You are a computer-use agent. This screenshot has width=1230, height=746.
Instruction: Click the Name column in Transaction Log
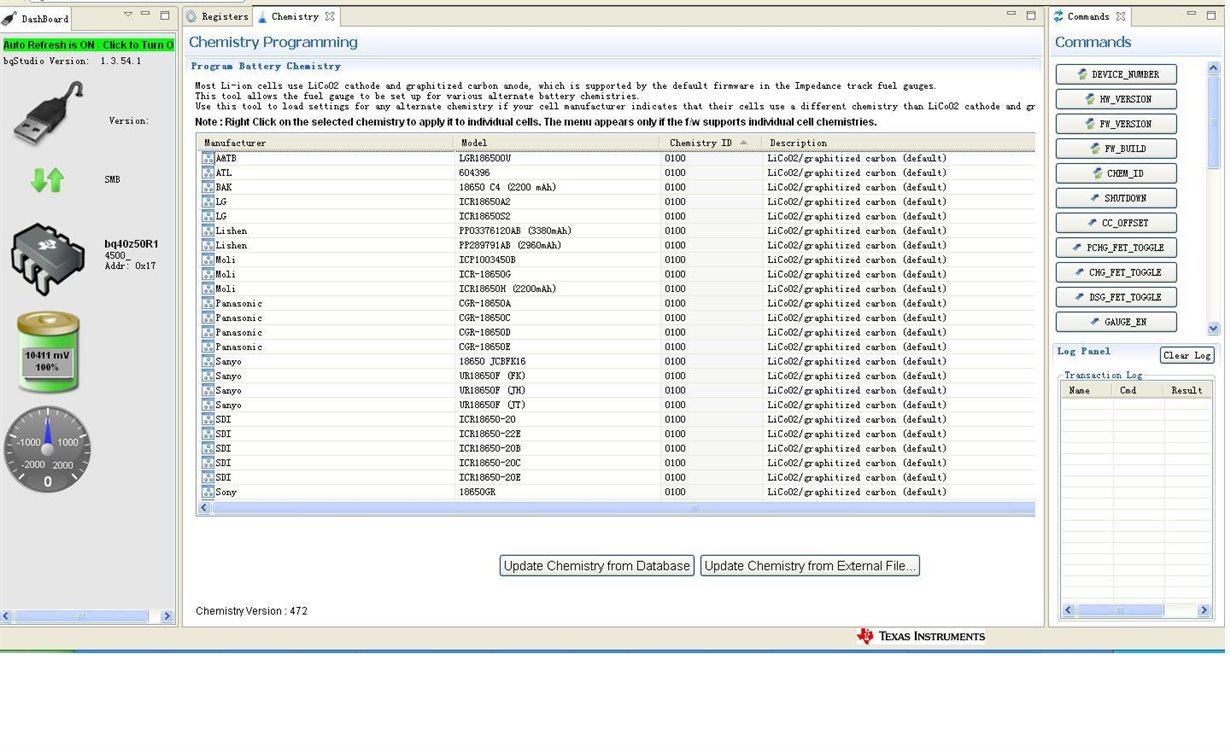pyautogui.click(x=1086, y=390)
